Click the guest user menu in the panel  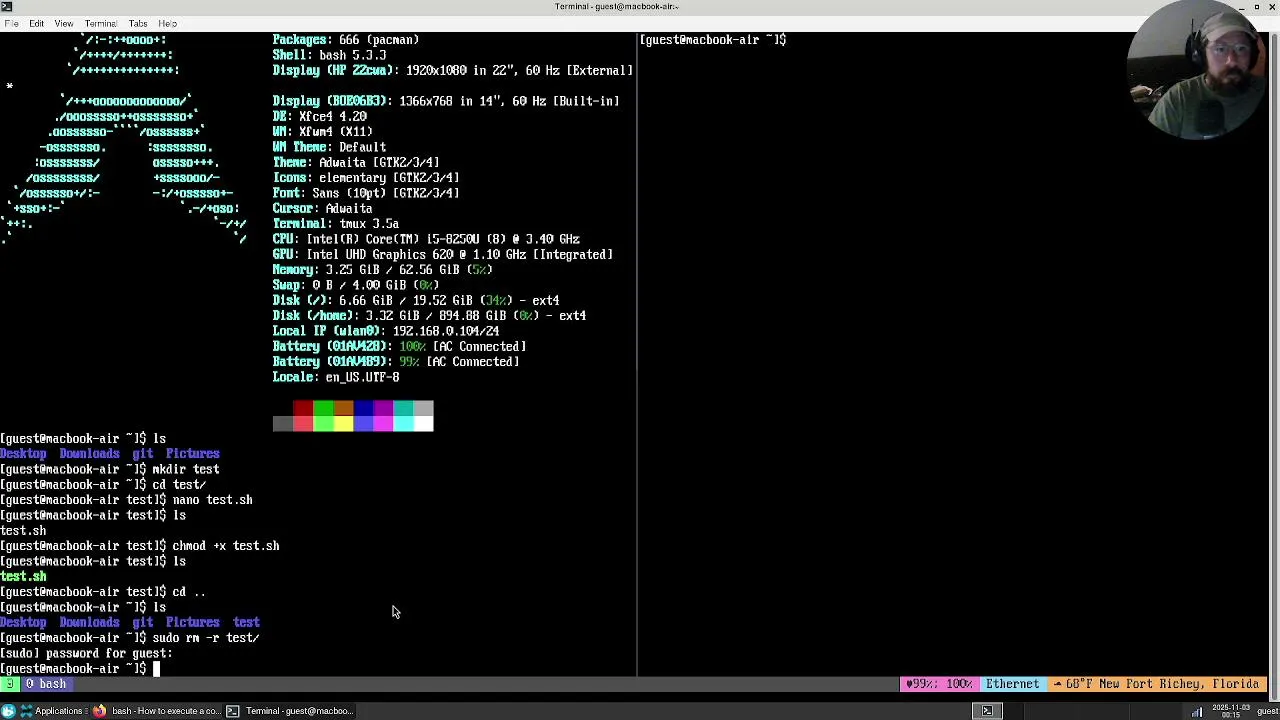[x=1268, y=711]
